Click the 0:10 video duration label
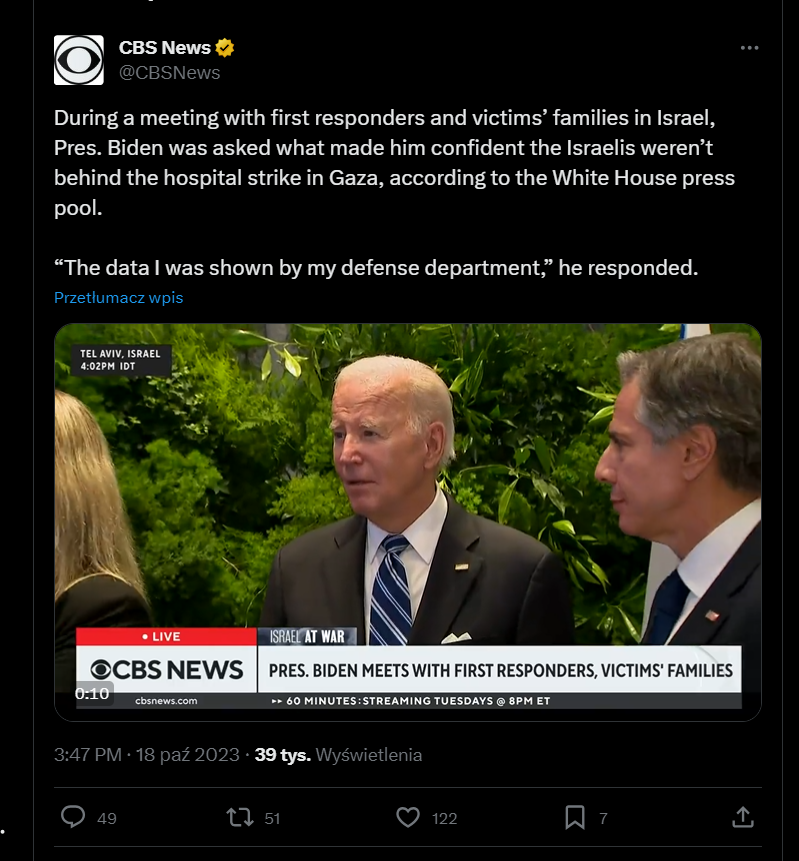Viewport: 799px width, 861px height. 92,693
